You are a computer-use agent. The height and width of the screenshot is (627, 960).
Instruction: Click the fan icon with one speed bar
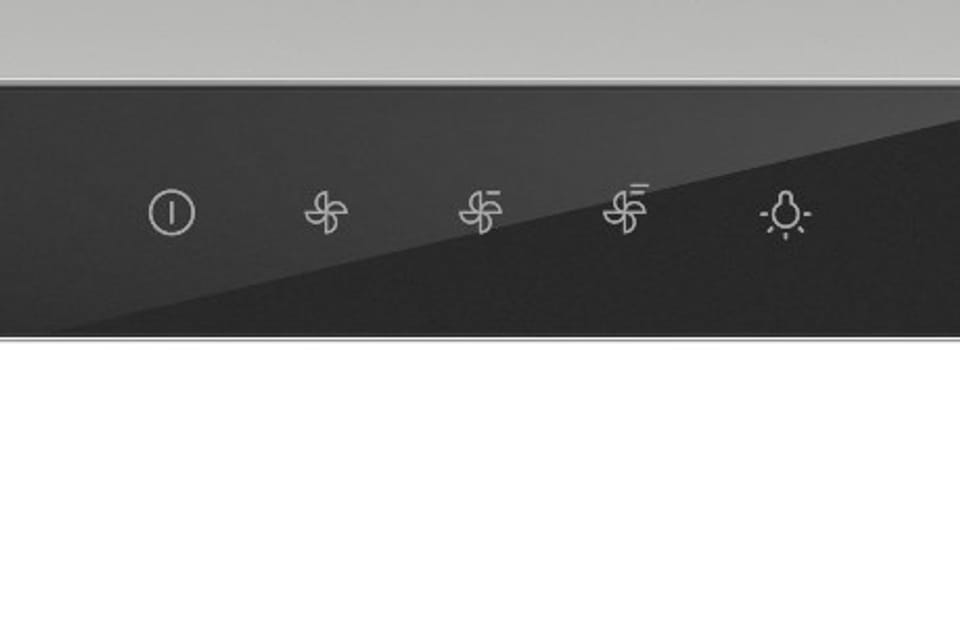[481, 212]
